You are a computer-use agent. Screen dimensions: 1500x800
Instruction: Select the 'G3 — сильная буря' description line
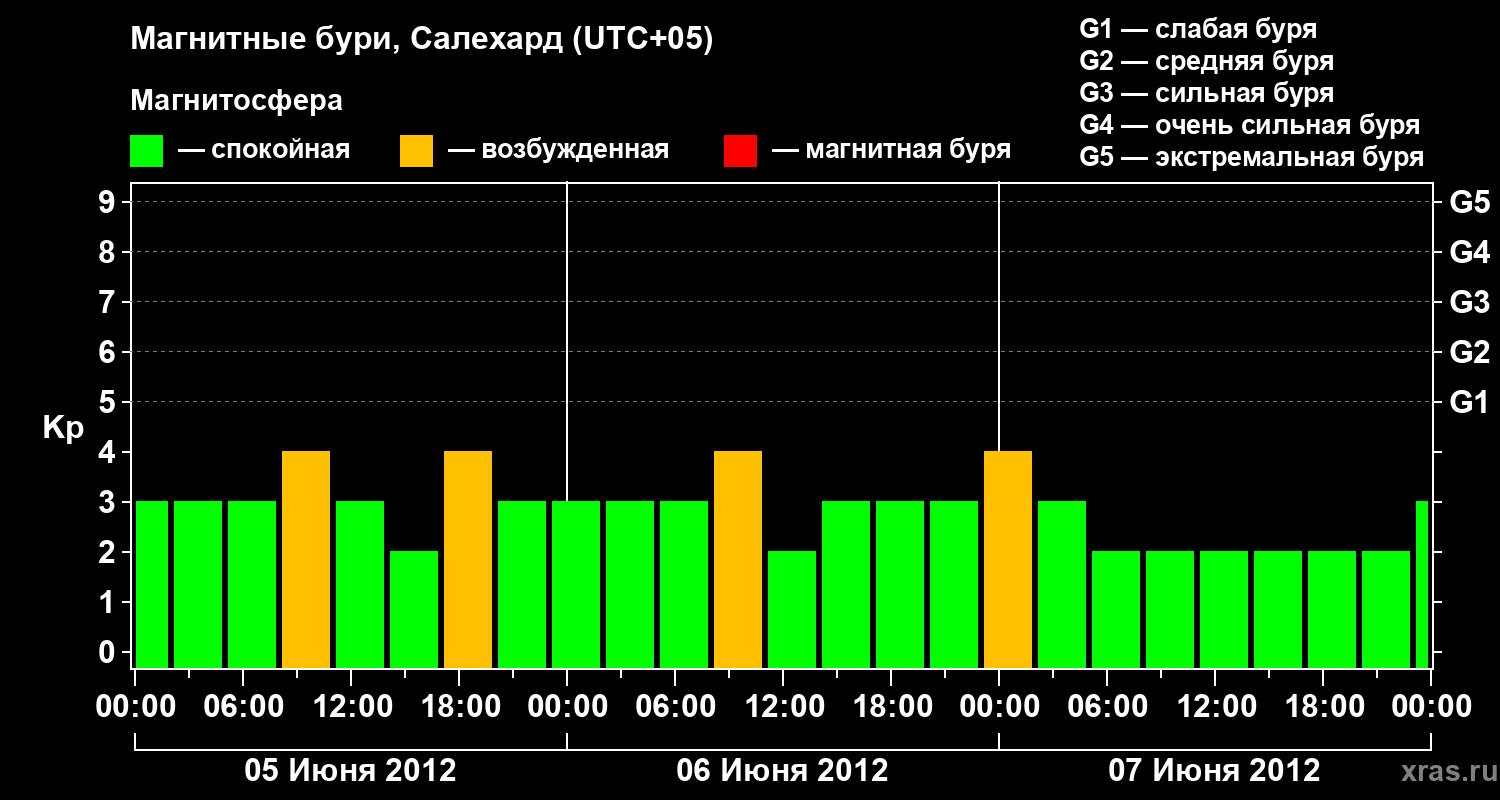pyautogui.click(x=1207, y=93)
